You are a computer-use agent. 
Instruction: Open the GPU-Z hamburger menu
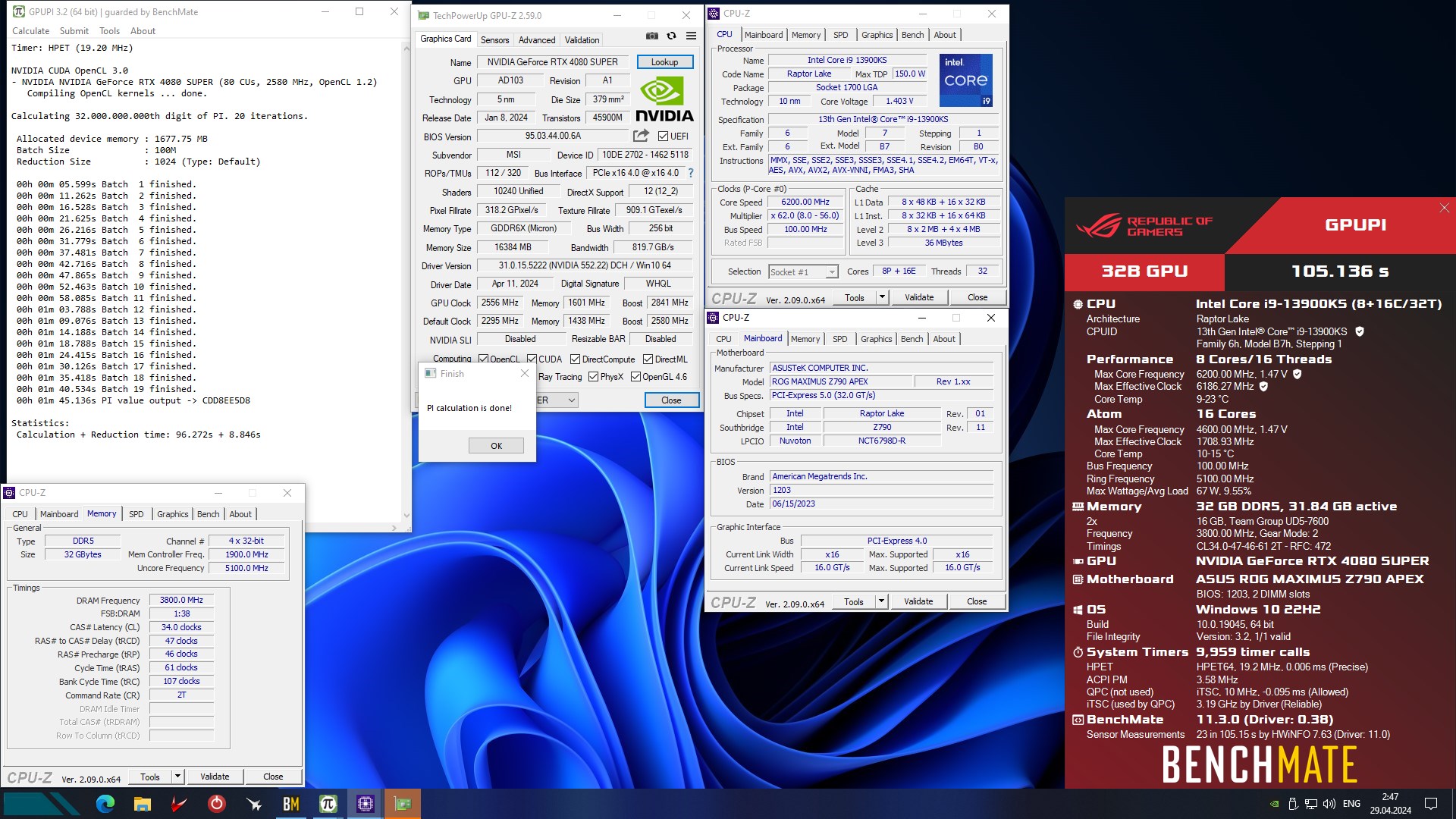691,36
